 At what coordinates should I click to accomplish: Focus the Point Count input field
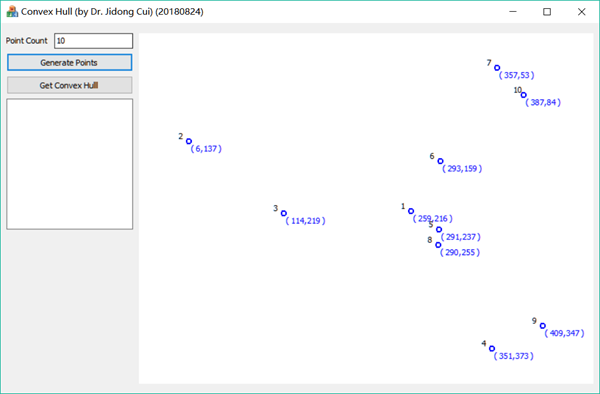point(93,41)
